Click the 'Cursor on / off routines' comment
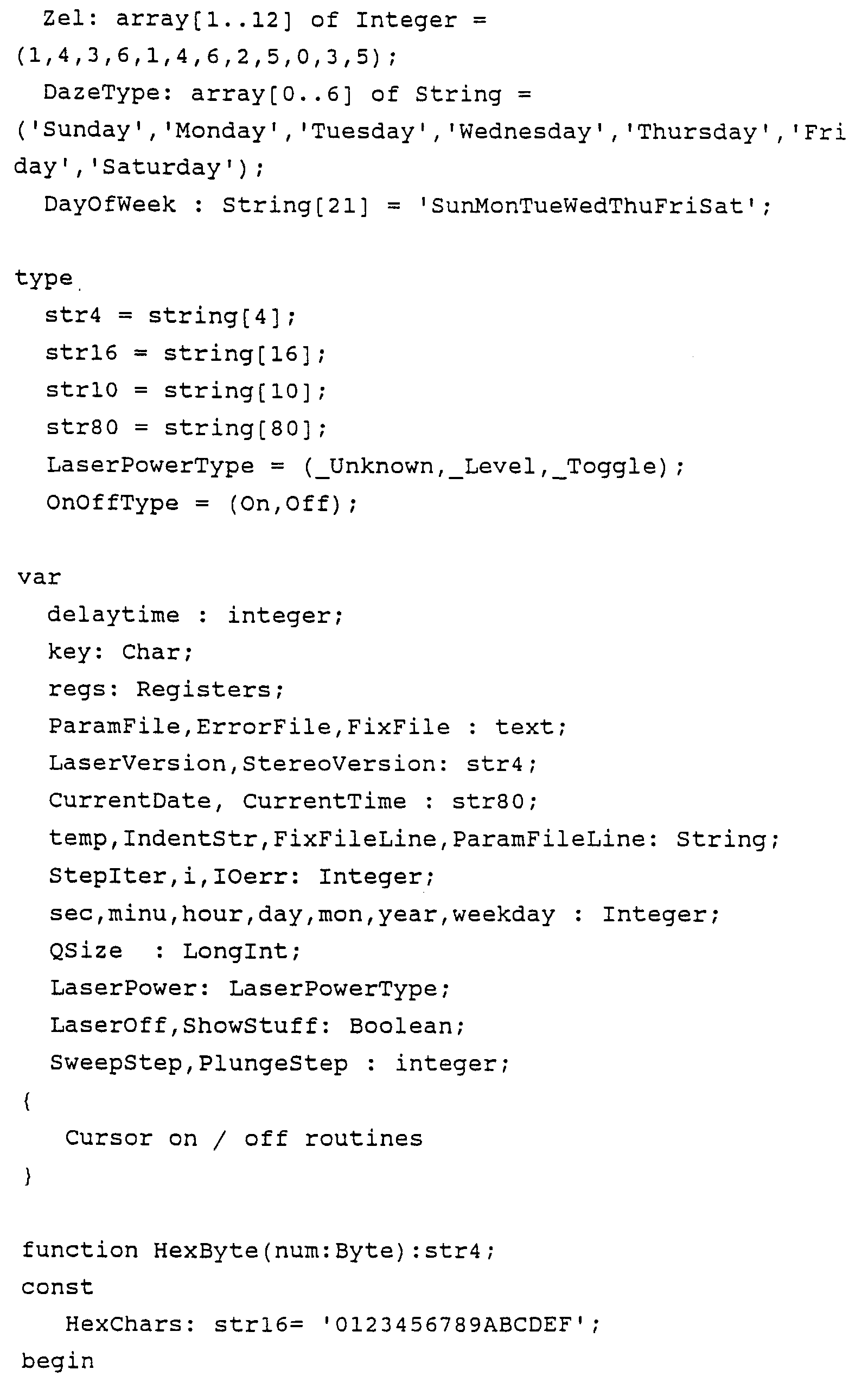 coord(244,1139)
